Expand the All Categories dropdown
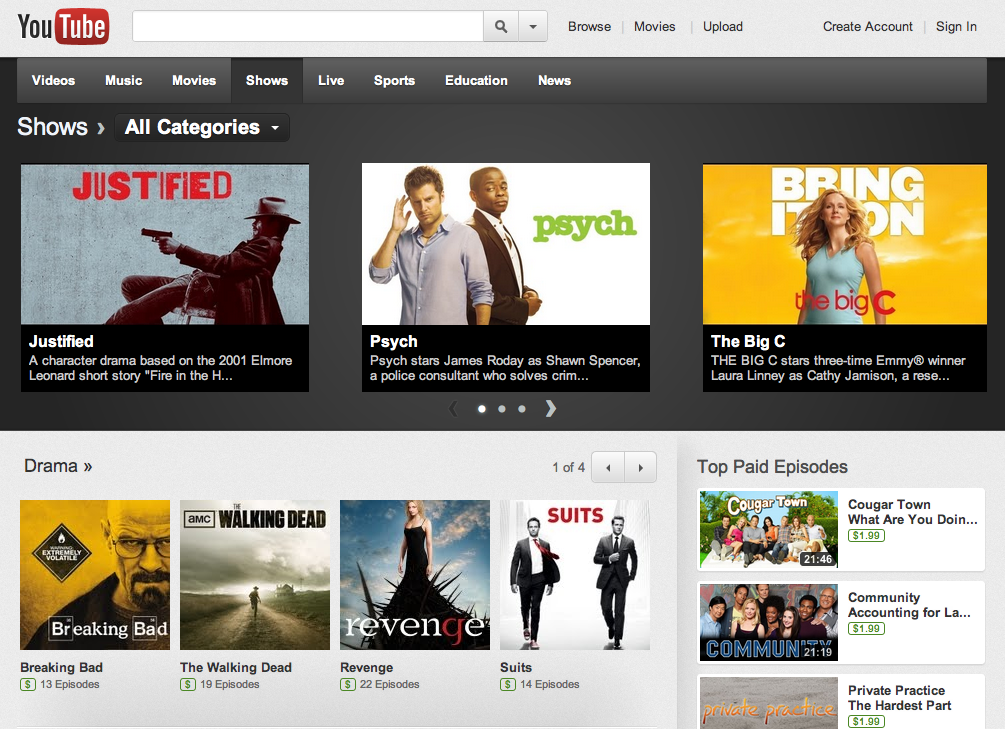Image resolution: width=1005 pixels, height=729 pixels. pyautogui.click(x=202, y=127)
